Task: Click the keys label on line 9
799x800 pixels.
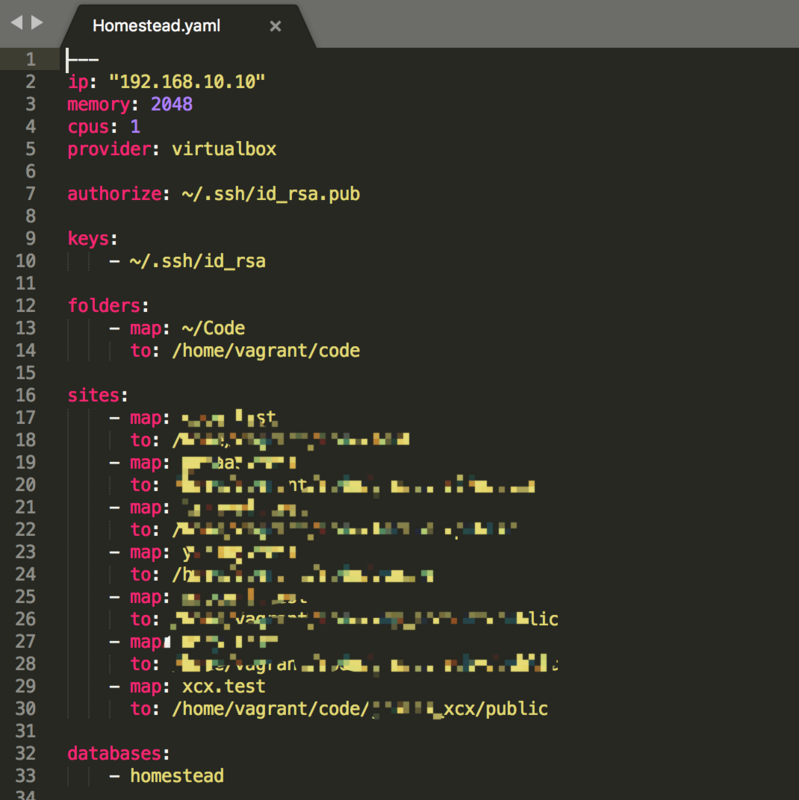Action: [88, 239]
